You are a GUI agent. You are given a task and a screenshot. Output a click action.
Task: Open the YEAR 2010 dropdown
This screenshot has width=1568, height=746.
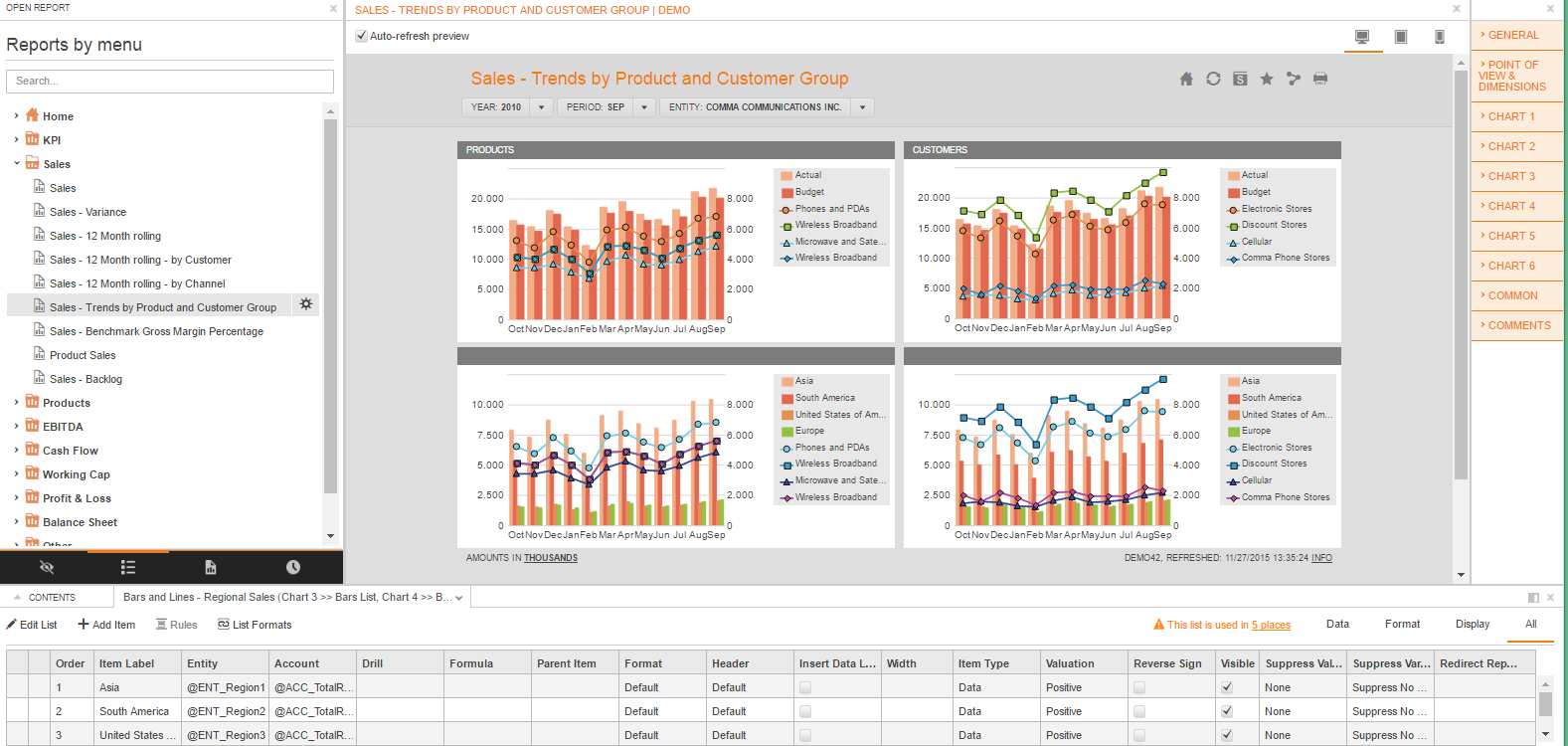point(542,107)
